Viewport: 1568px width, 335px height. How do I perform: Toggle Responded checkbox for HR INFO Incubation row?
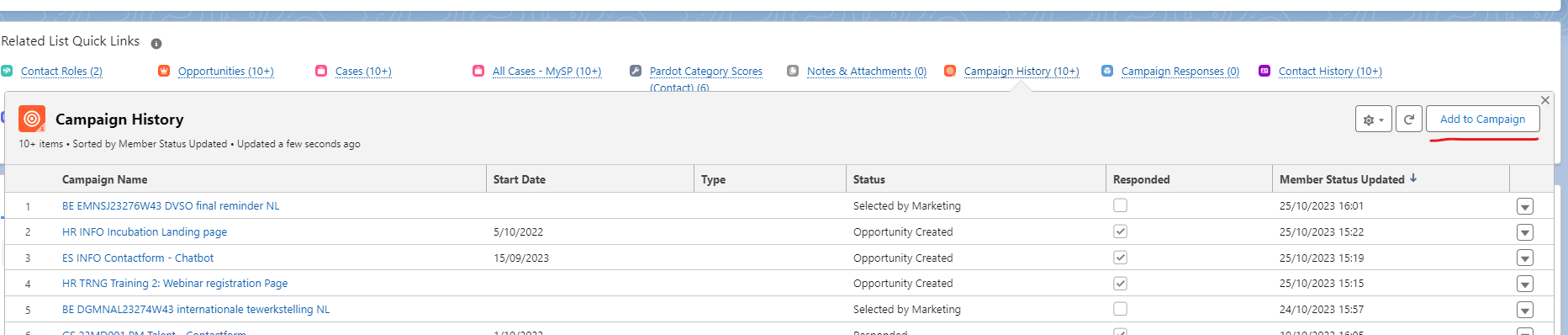pyautogui.click(x=1120, y=231)
